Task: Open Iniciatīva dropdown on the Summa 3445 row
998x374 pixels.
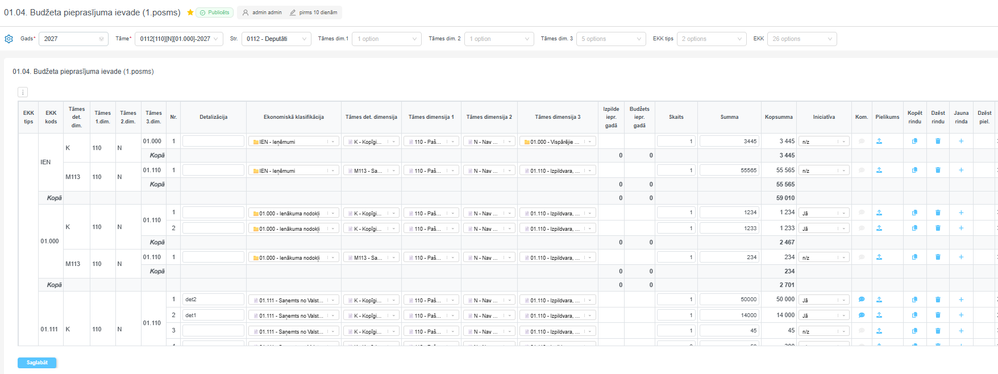Action: coord(824,141)
